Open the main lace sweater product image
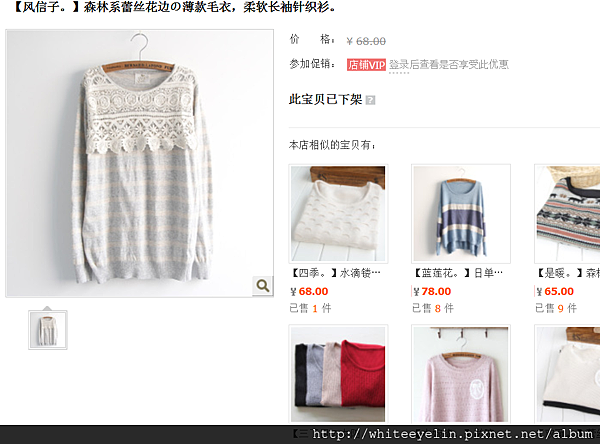Viewport: 600px width, 444px height. coord(140,163)
